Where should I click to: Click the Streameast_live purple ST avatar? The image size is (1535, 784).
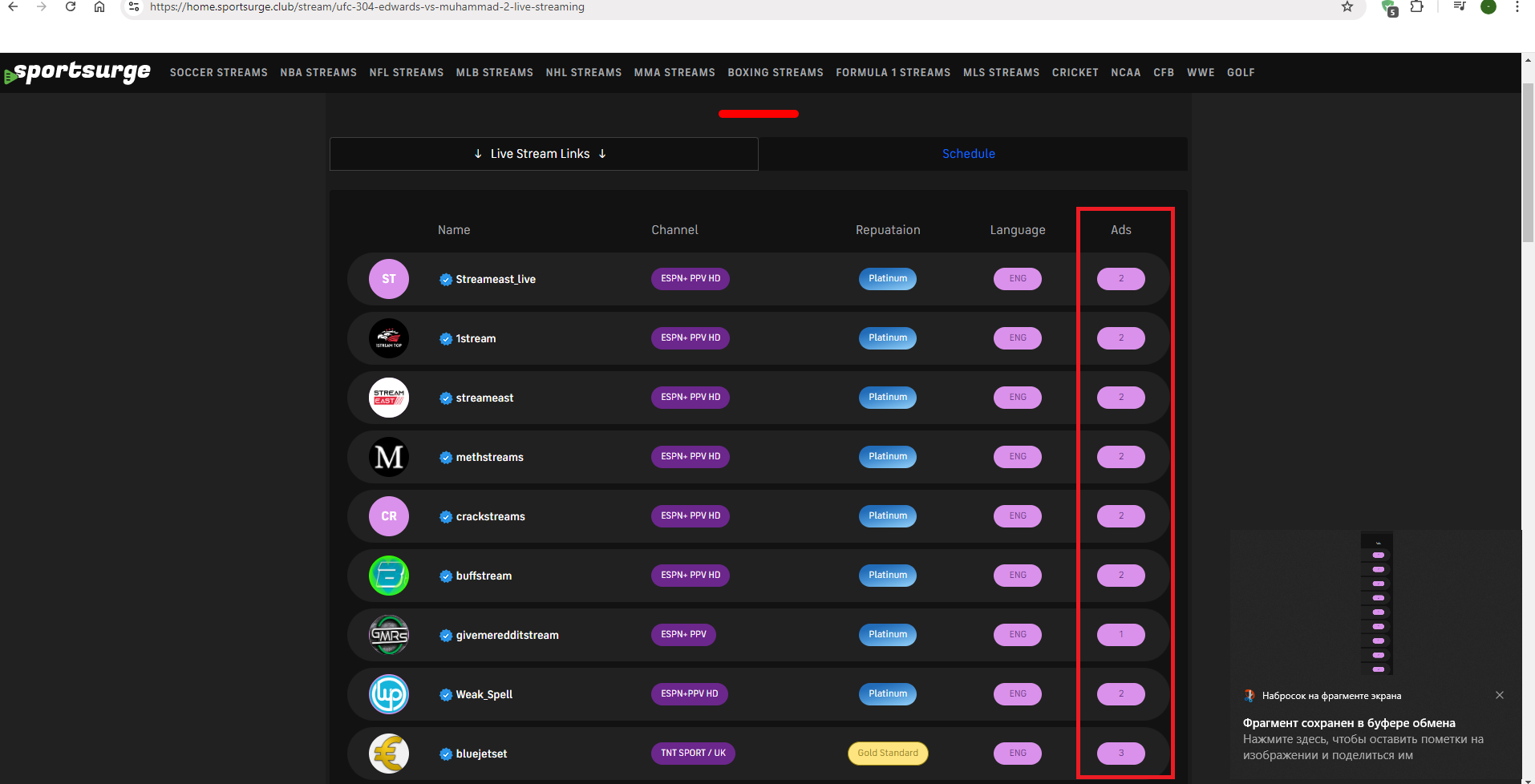coord(389,279)
